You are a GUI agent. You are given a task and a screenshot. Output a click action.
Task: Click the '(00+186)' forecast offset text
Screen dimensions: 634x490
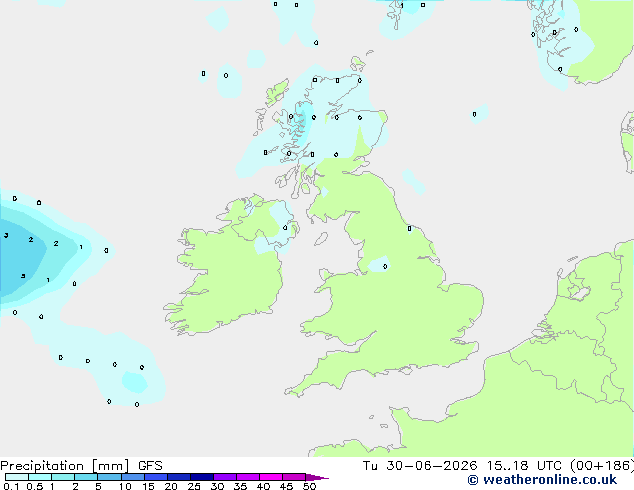(x=602, y=466)
